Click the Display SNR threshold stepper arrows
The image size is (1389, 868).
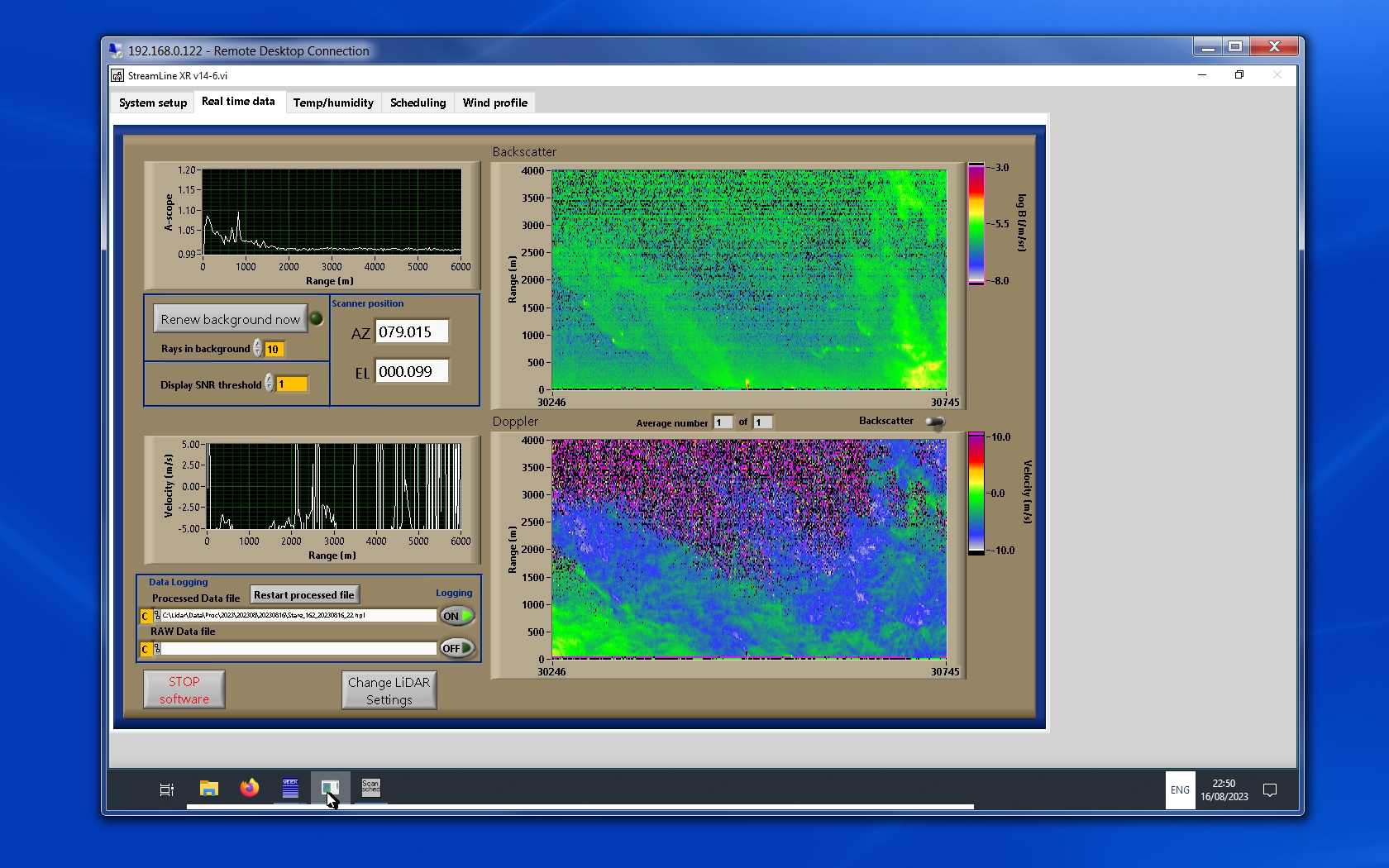(270, 384)
